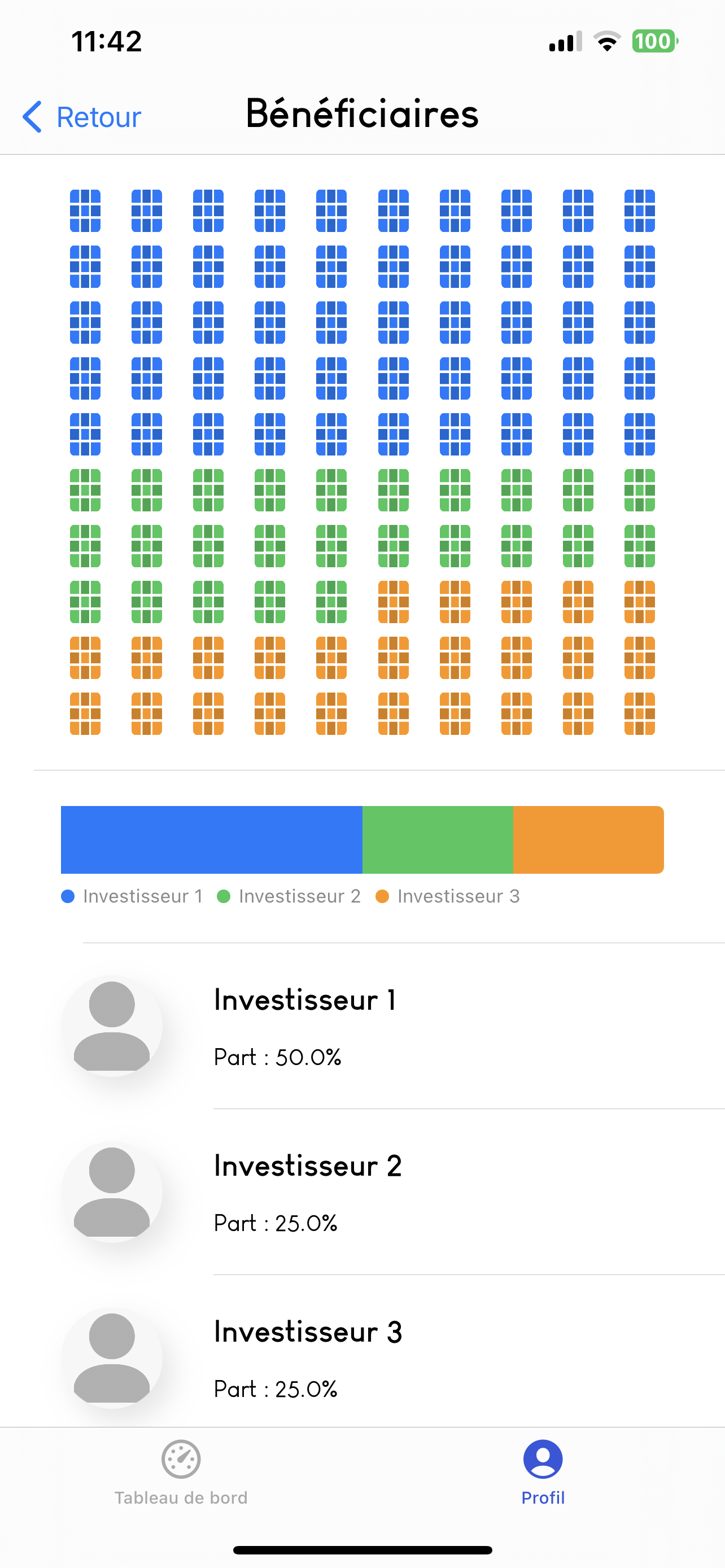The height and width of the screenshot is (1568, 725).
Task: Tap the Investisseur 2 avatar icon
Action: click(112, 1192)
